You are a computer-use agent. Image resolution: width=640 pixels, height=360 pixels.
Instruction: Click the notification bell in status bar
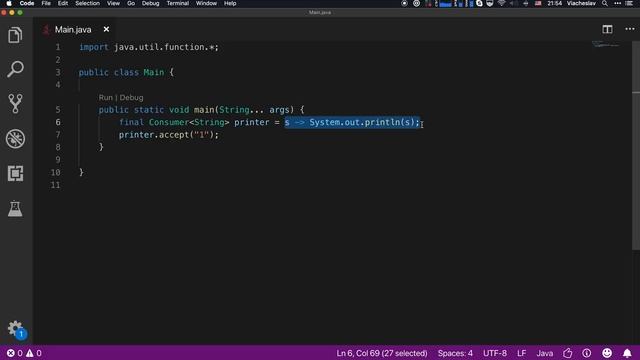627,353
